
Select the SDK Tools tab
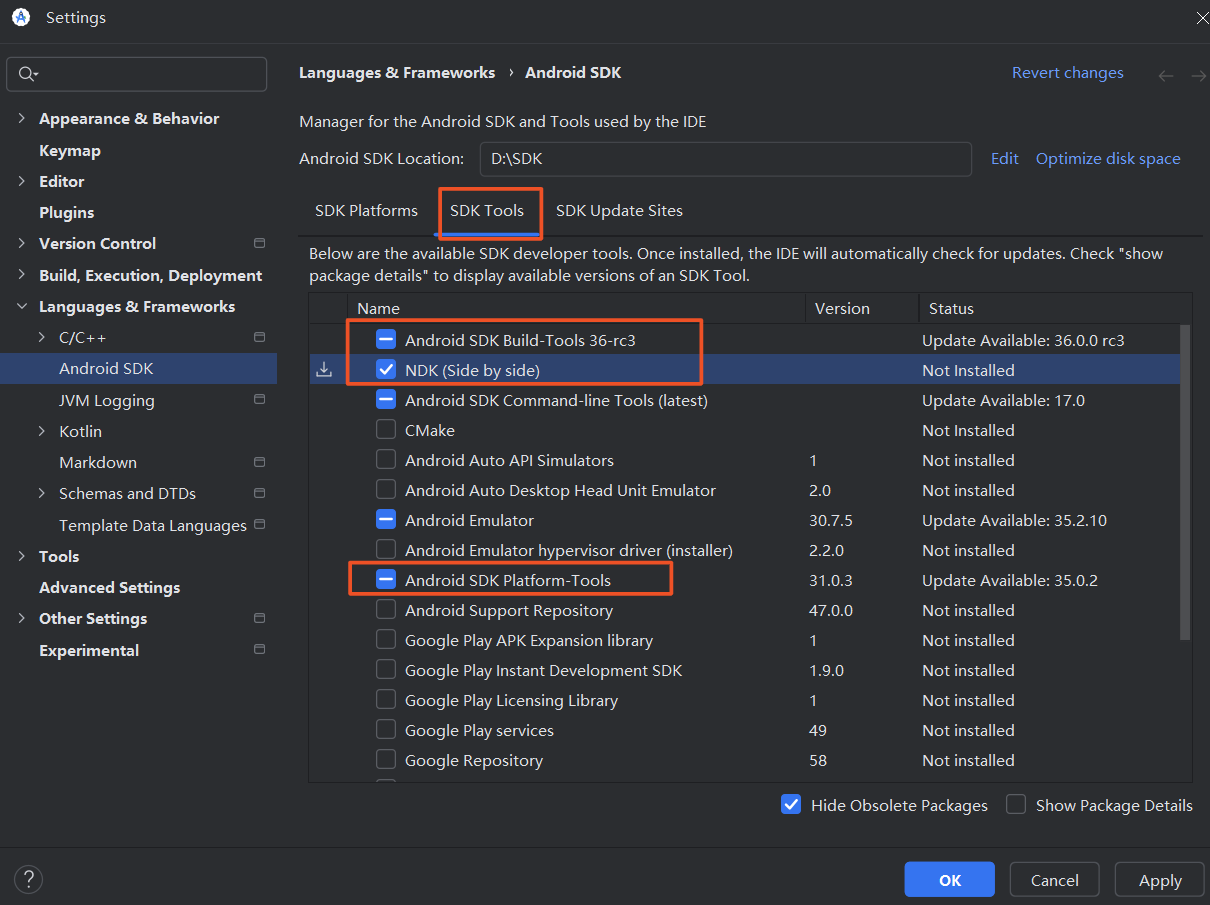[x=487, y=211]
